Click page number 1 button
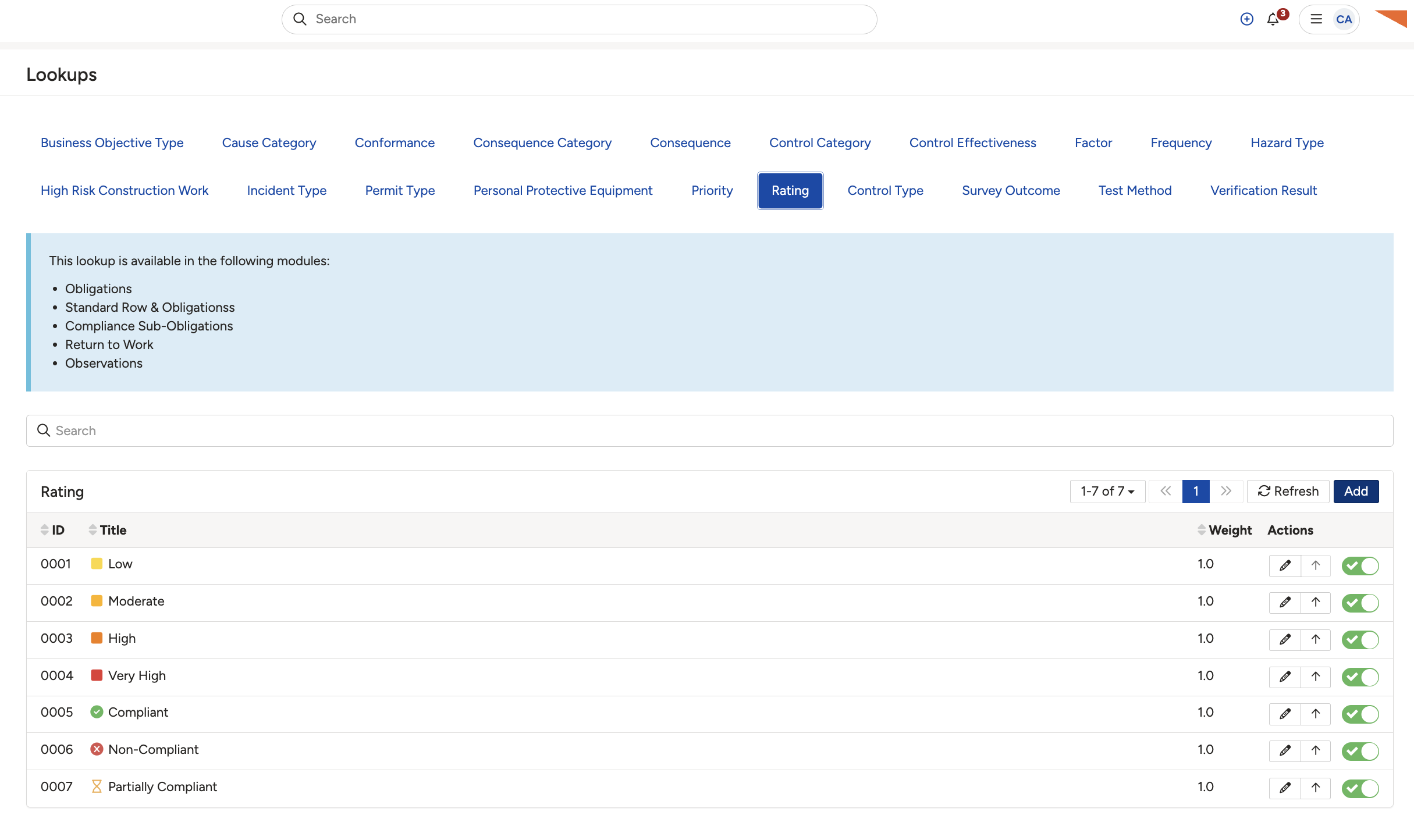1414x840 pixels. [x=1196, y=492]
